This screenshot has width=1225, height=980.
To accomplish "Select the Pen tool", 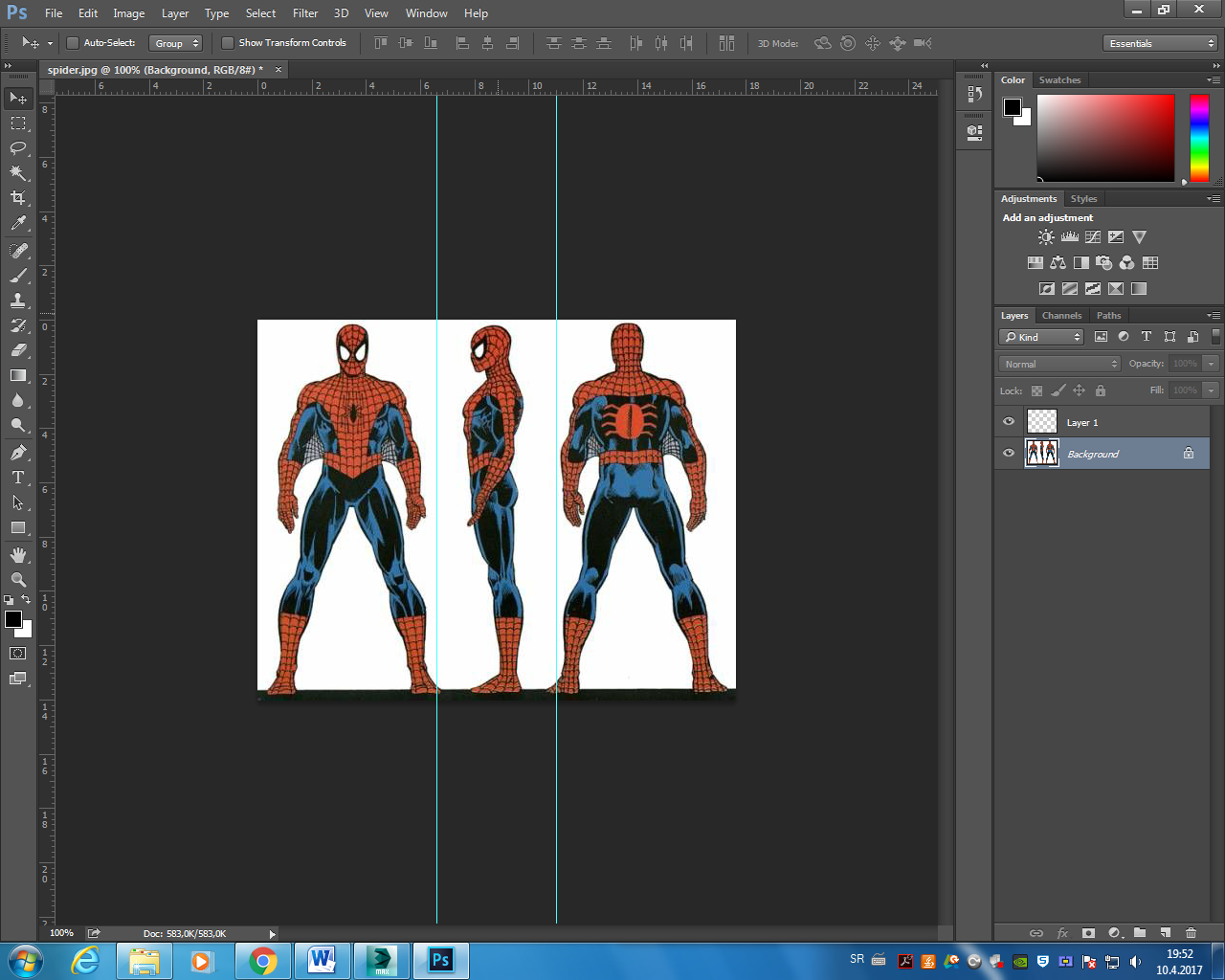I will [18, 453].
